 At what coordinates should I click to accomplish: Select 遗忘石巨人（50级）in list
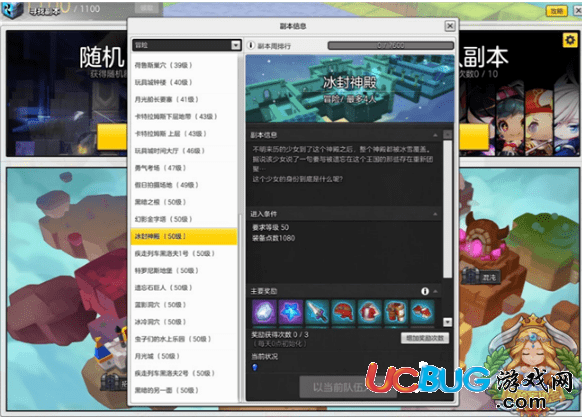(x=184, y=288)
